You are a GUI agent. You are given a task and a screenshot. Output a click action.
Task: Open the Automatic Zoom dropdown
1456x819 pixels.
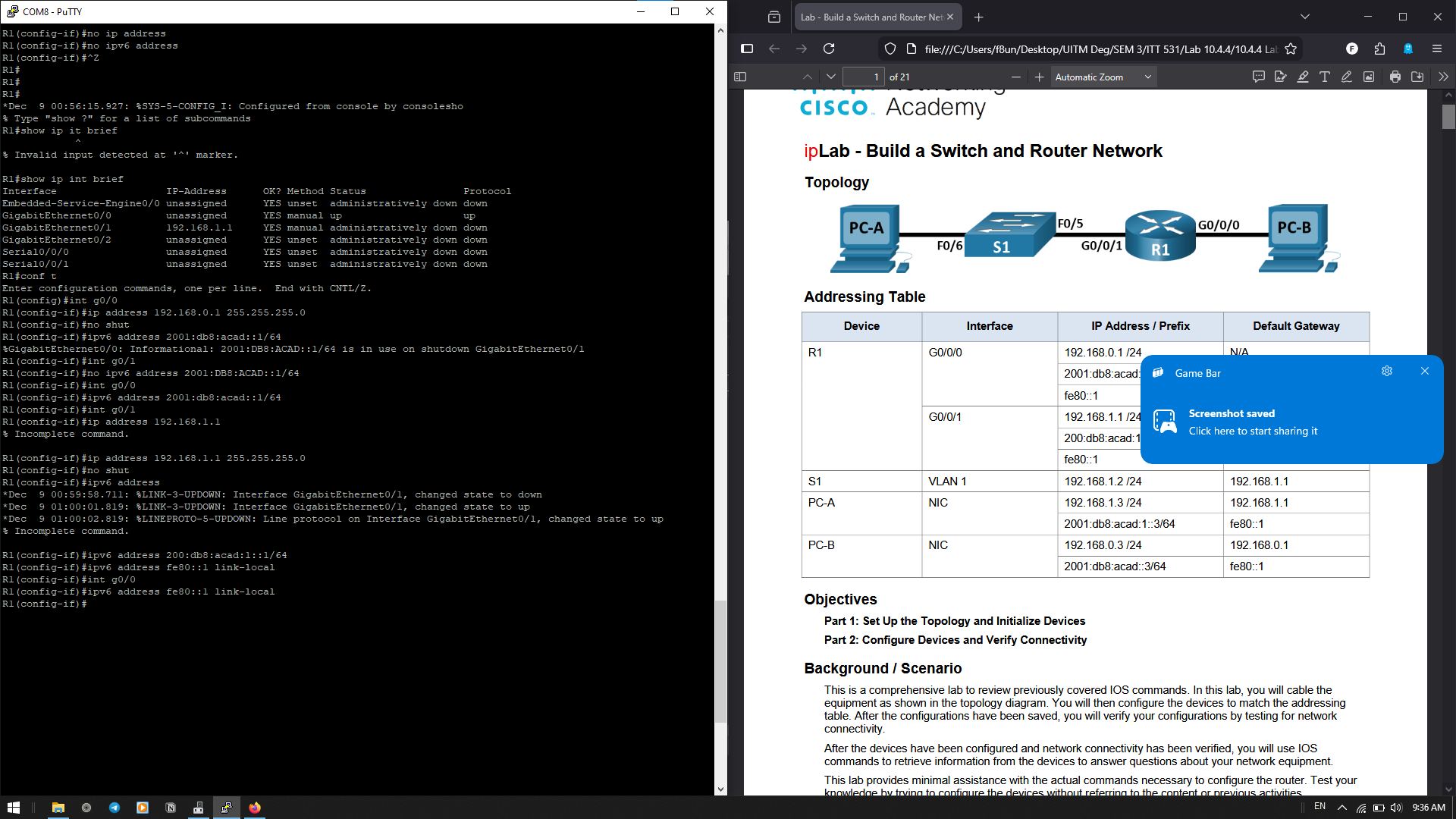click(x=1103, y=77)
